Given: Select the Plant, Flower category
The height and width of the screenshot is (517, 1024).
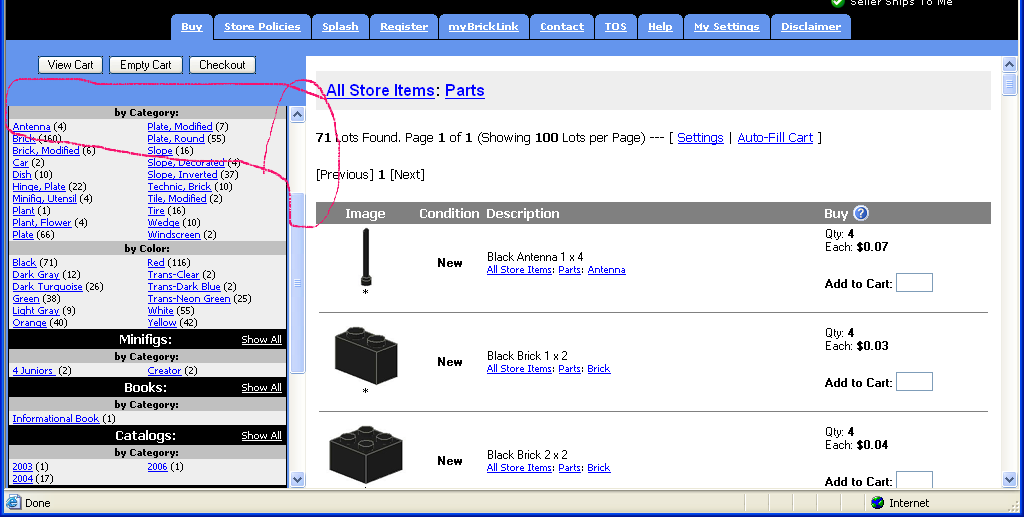Looking at the screenshot, I should click(42, 223).
